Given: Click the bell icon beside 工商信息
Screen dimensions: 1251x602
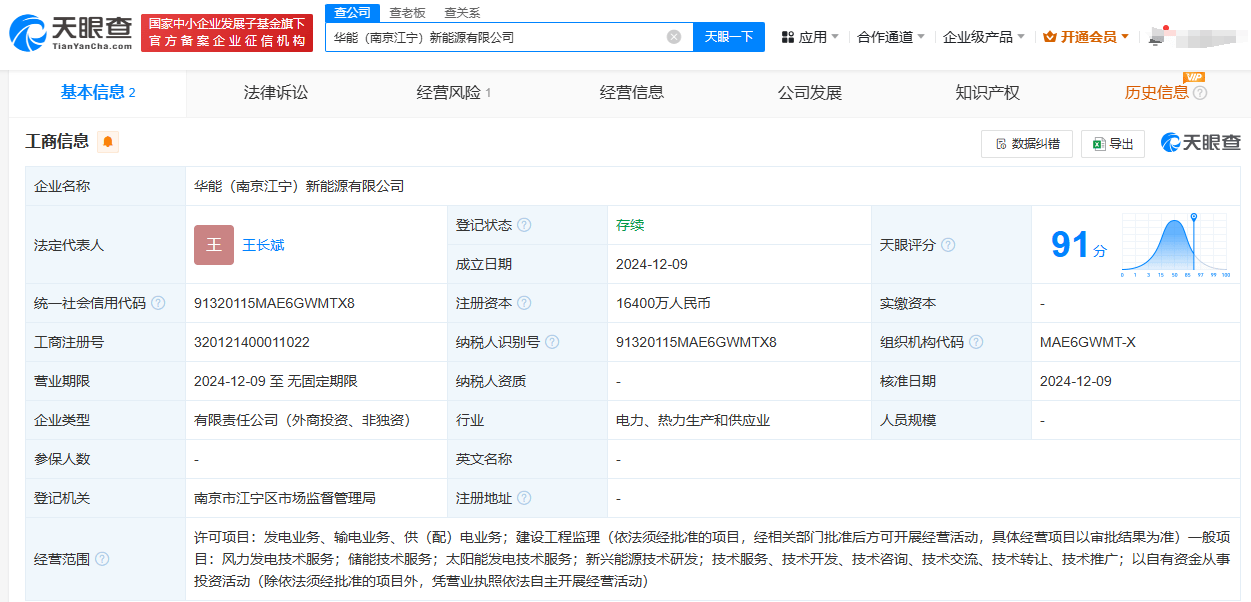Looking at the screenshot, I should pyautogui.click(x=108, y=141).
